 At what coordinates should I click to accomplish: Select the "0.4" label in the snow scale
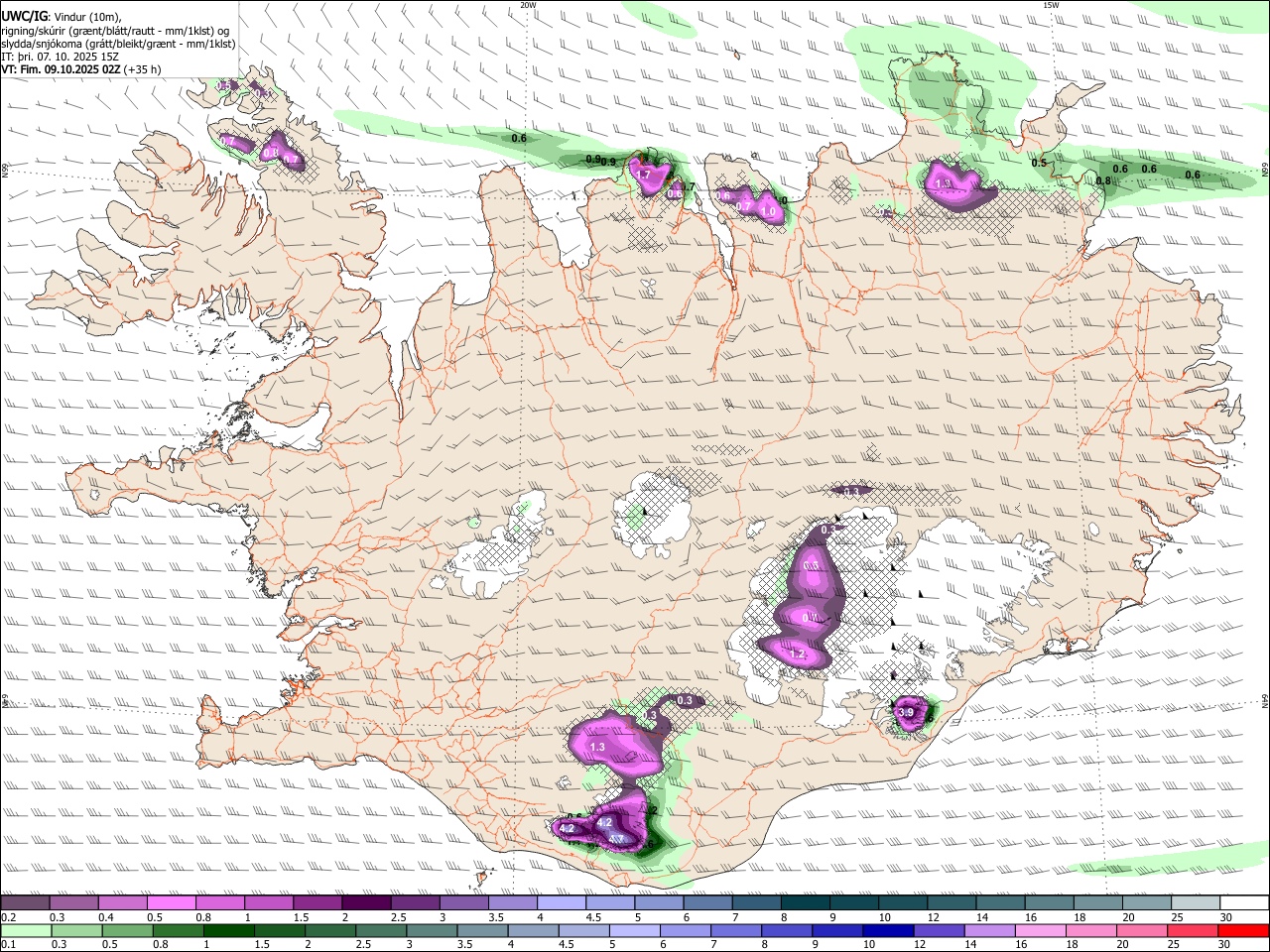[105, 916]
